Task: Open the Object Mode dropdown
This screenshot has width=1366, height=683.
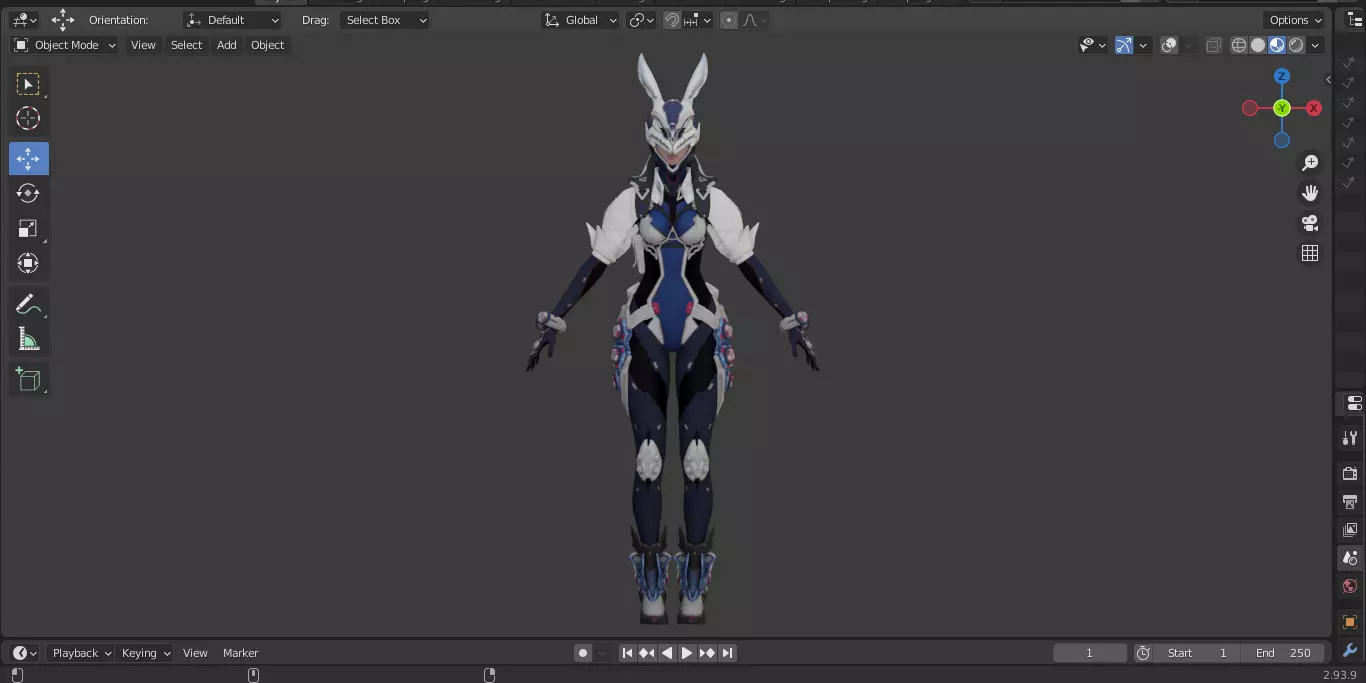Action: [x=64, y=45]
